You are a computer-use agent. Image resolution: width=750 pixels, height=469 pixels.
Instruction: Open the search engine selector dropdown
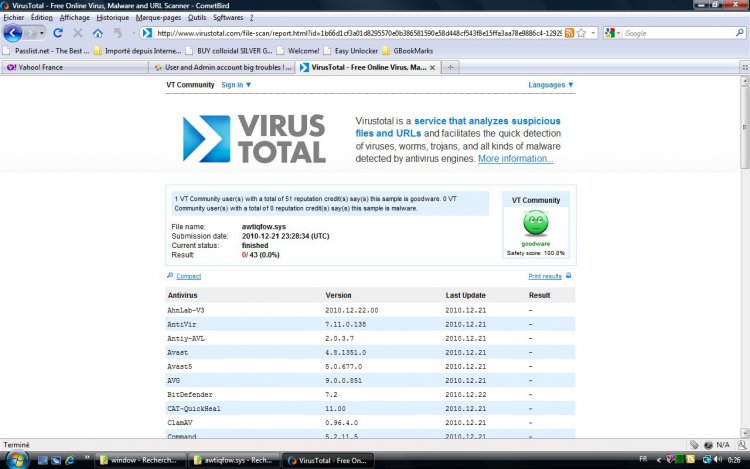(x=610, y=33)
